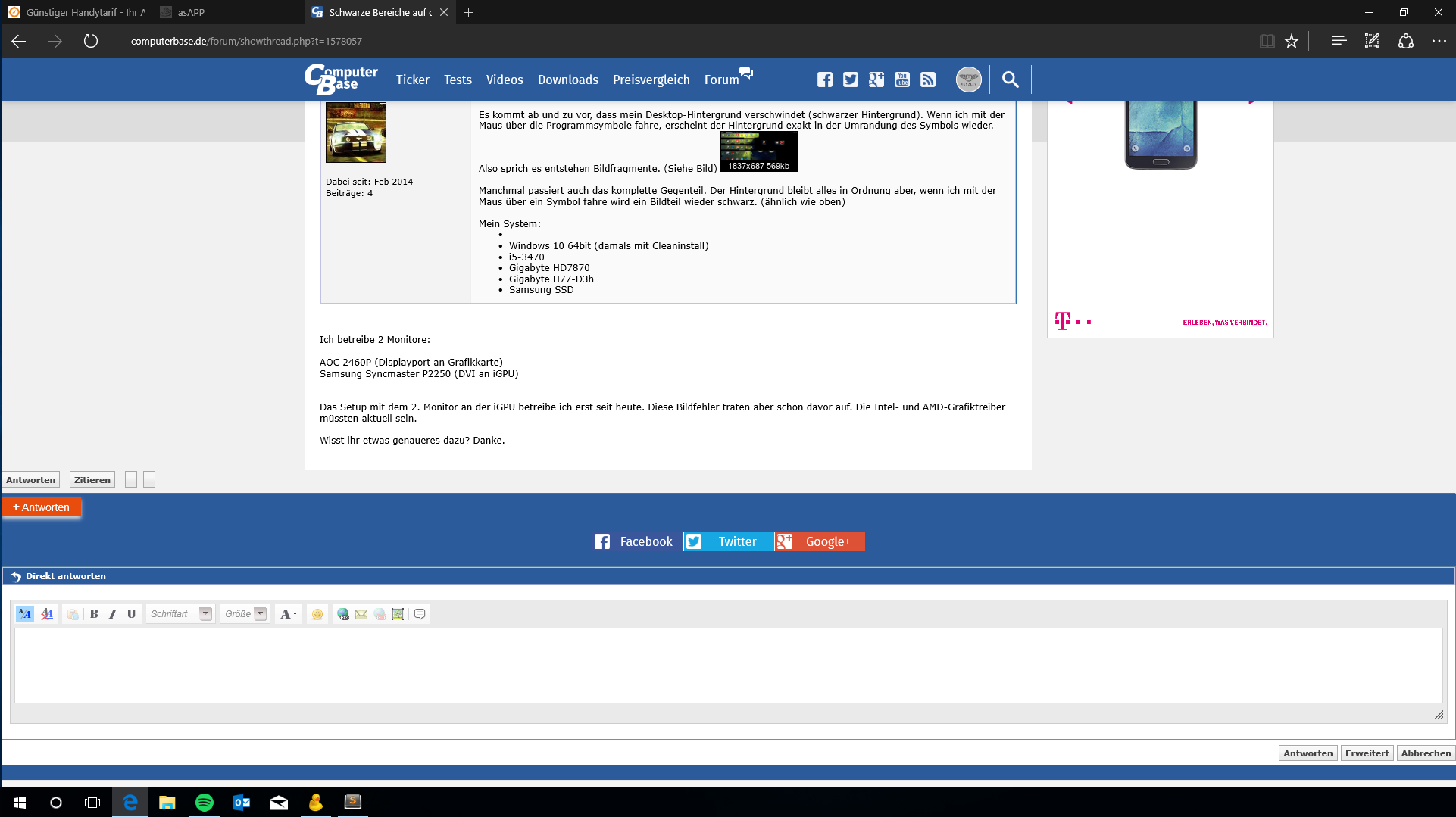1456x817 pixels.
Task: Click the orange + Antworten button
Action: pyautogui.click(x=42, y=507)
